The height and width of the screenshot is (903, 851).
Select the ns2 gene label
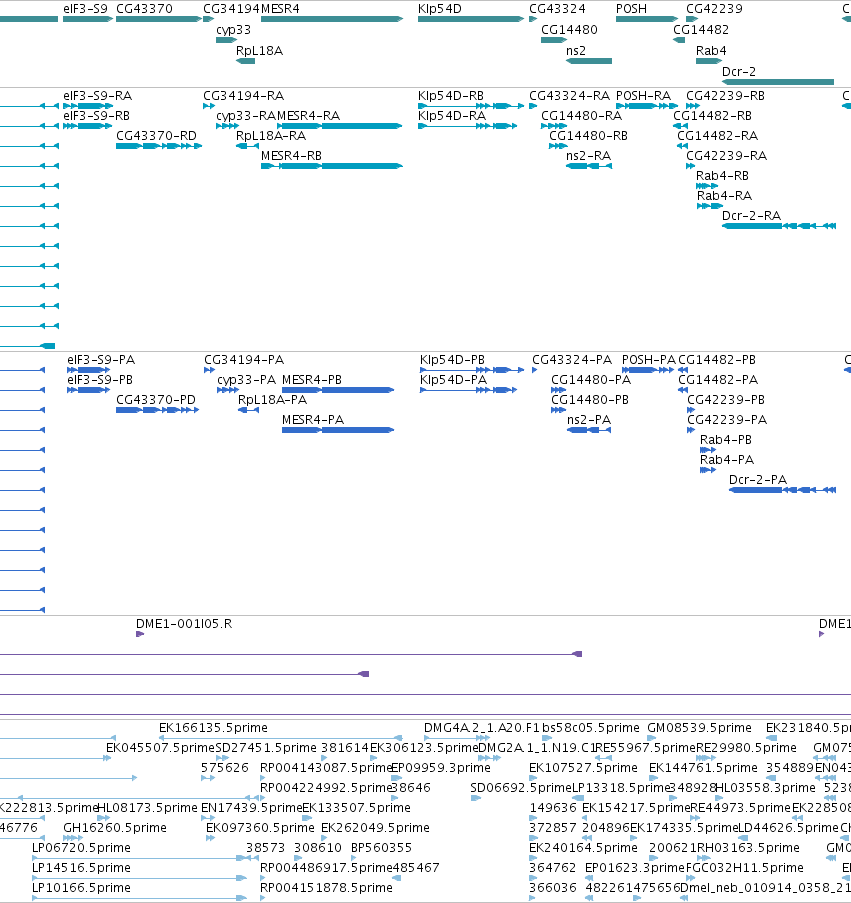[576, 51]
